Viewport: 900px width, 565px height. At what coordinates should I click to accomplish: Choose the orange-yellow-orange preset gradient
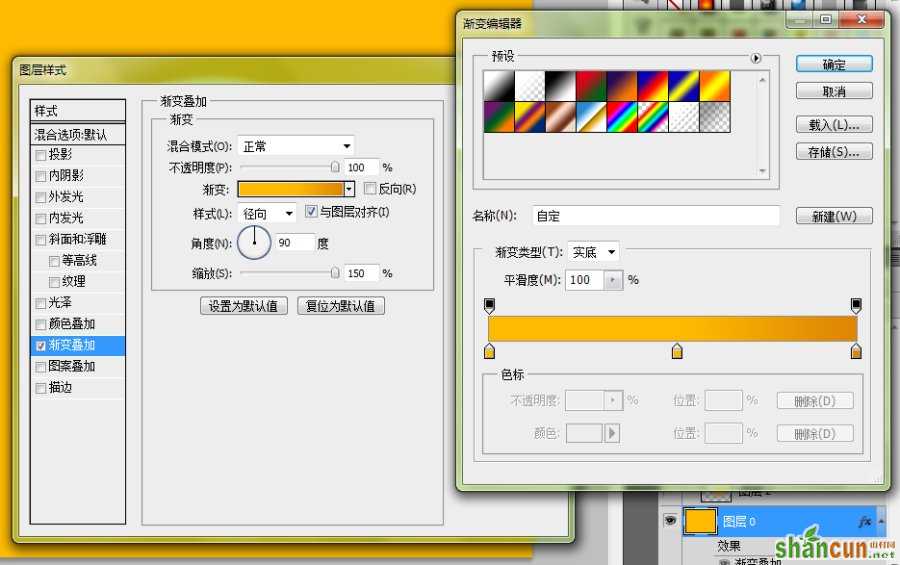[715, 86]
